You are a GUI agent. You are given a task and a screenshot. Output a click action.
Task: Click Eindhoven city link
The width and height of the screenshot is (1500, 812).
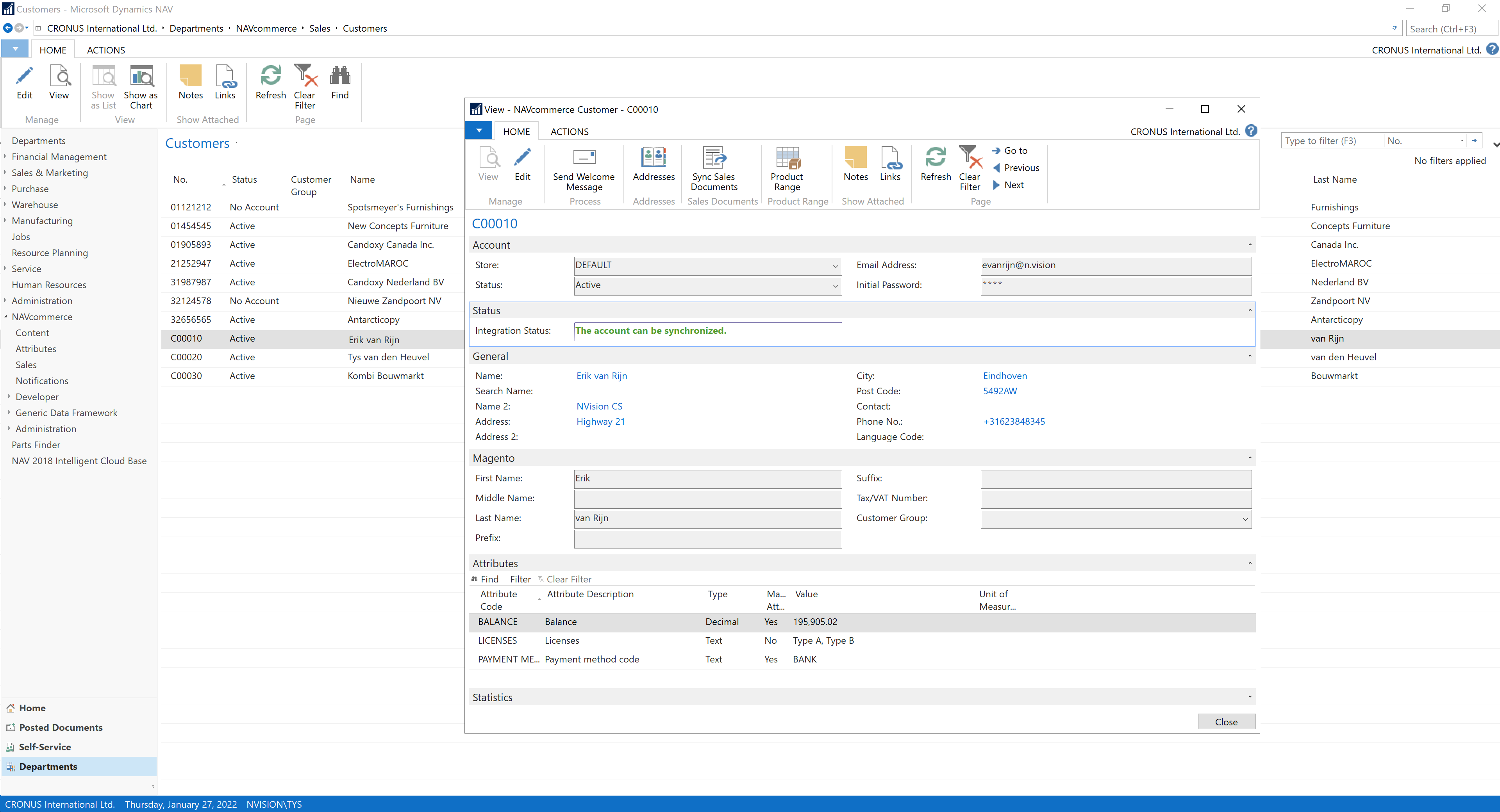click(1004, 376)
